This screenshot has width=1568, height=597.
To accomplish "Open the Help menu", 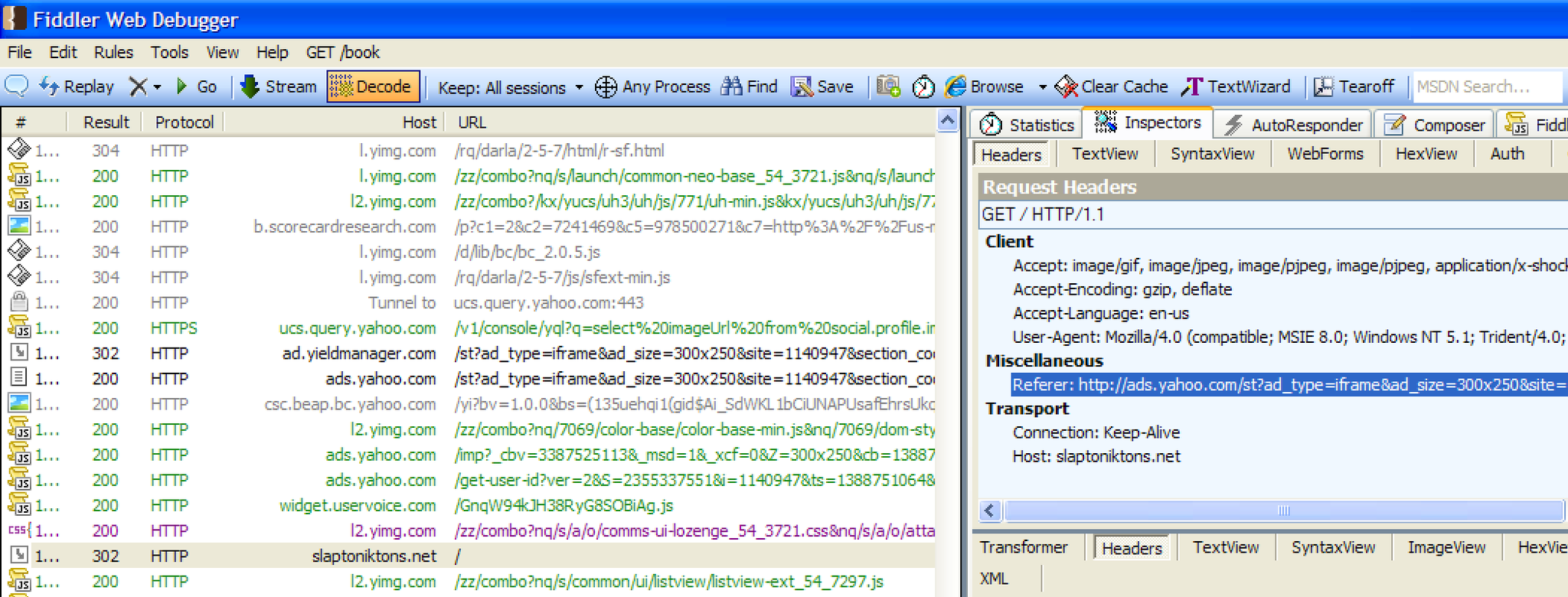I will [272, 52].
